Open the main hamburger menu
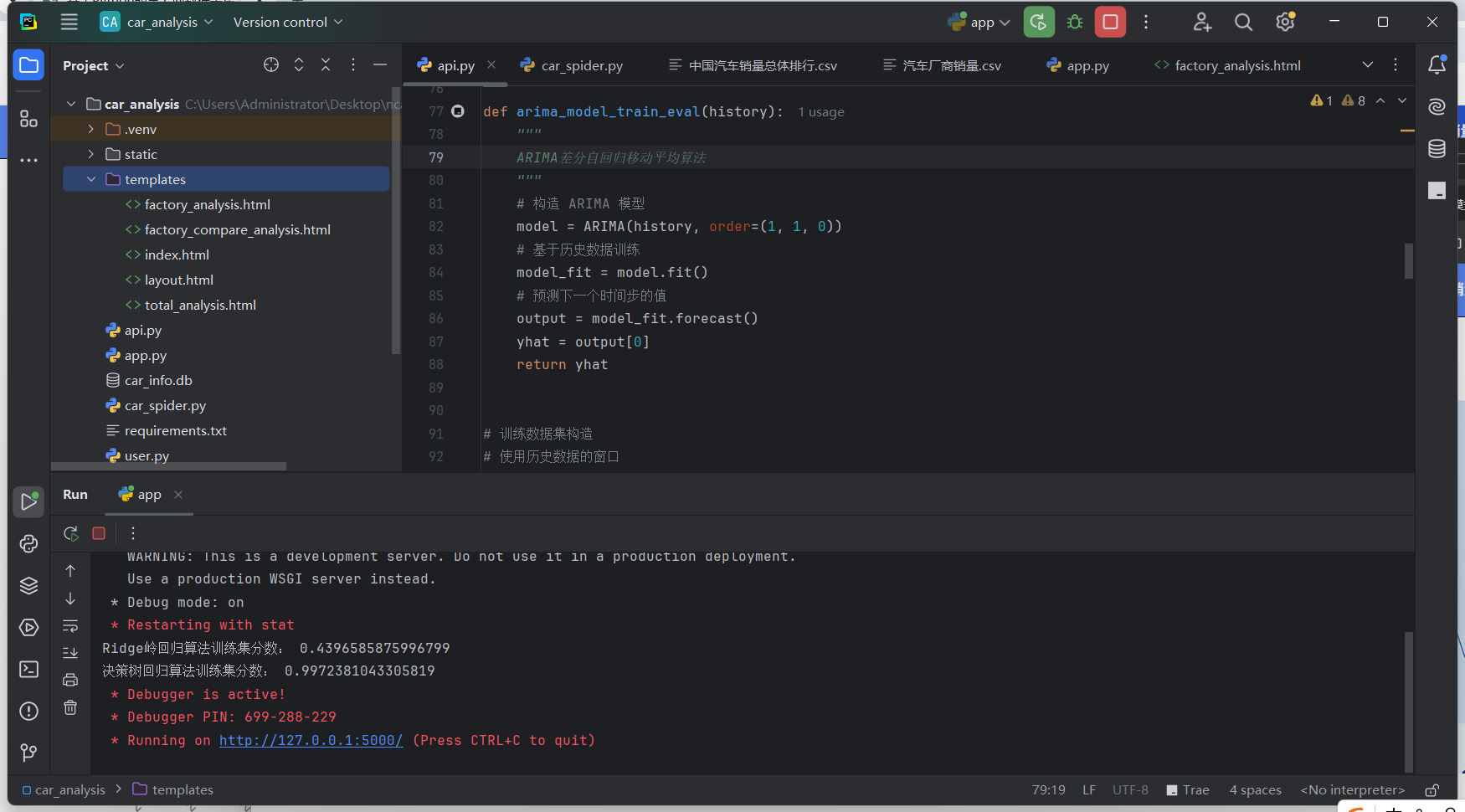 coord(69,23)
